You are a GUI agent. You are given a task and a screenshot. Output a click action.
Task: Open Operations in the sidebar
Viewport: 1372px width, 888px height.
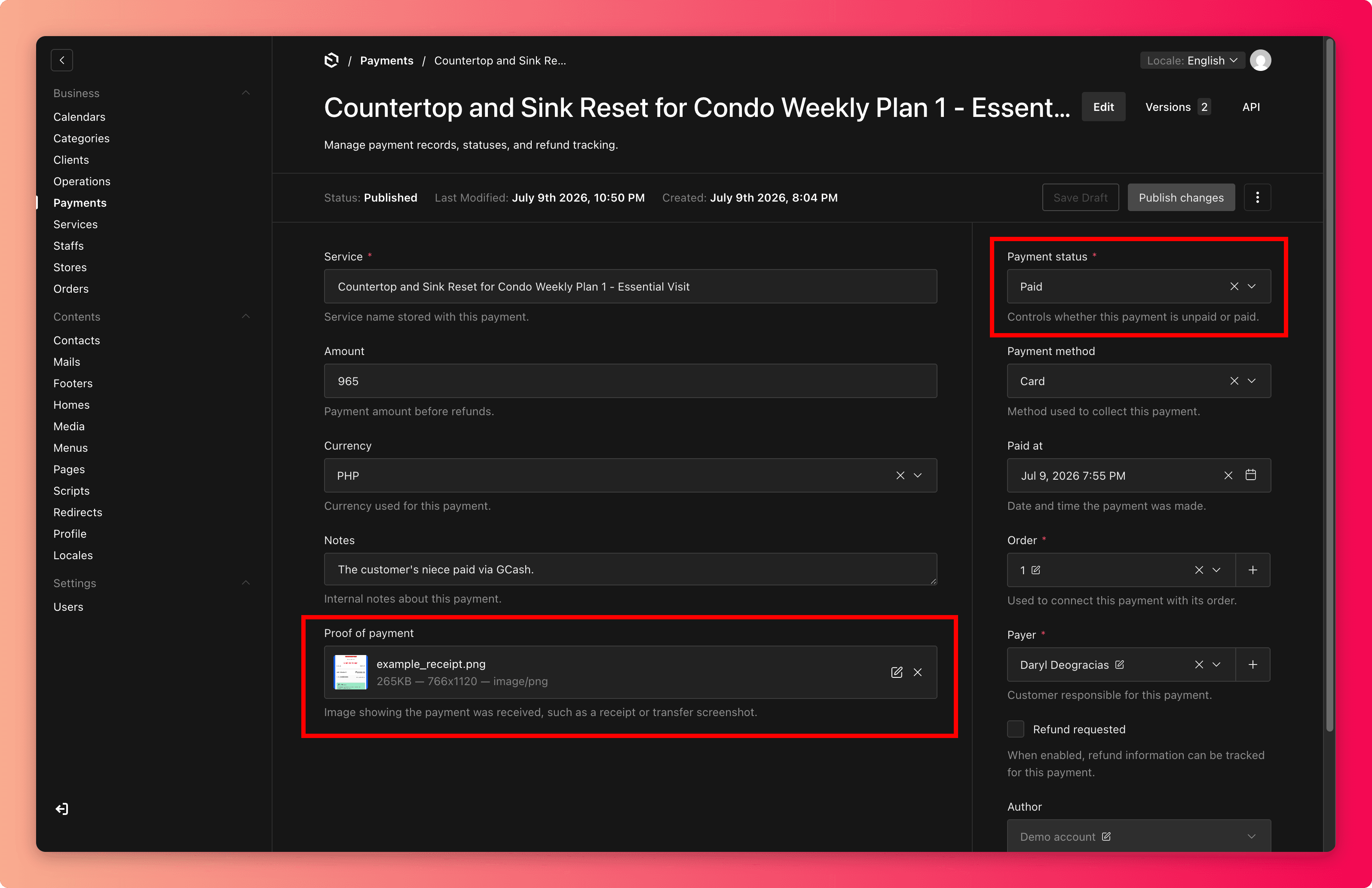point(82,181)
